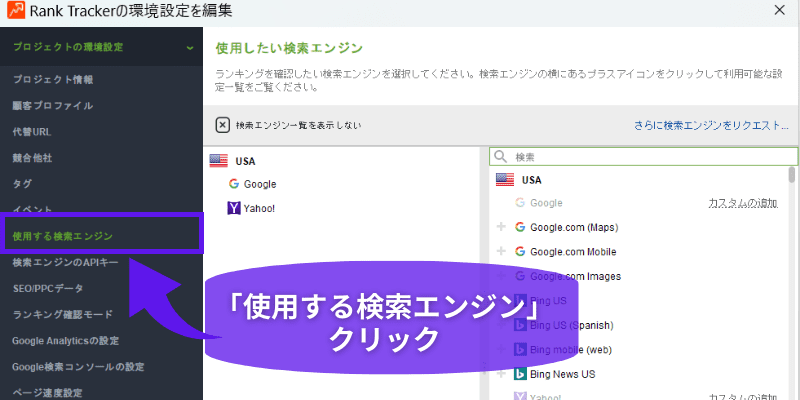
Task: Click the 検索 search engine input field
Action: (x=643, y=157)
